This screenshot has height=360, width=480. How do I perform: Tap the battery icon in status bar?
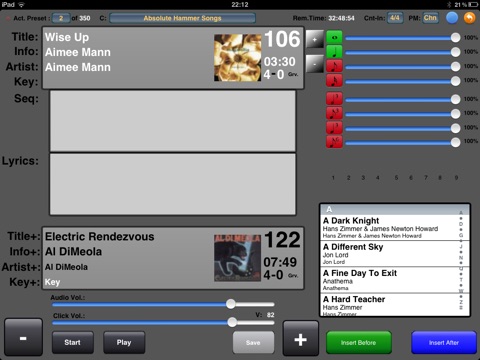tap(473, 5)
